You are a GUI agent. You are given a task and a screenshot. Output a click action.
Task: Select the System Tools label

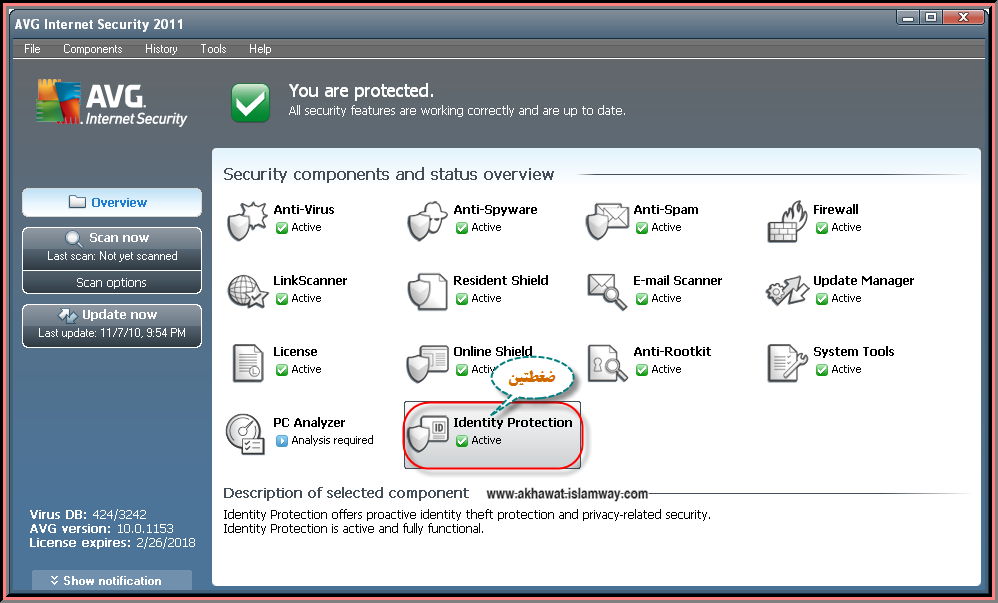coord(854,351)
